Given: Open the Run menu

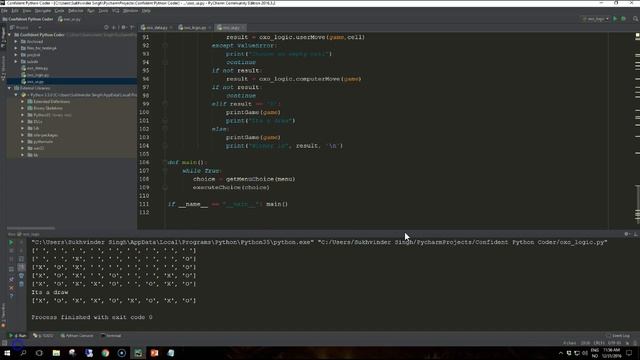Looking at the screenshot, I should [x=91, y=11].
